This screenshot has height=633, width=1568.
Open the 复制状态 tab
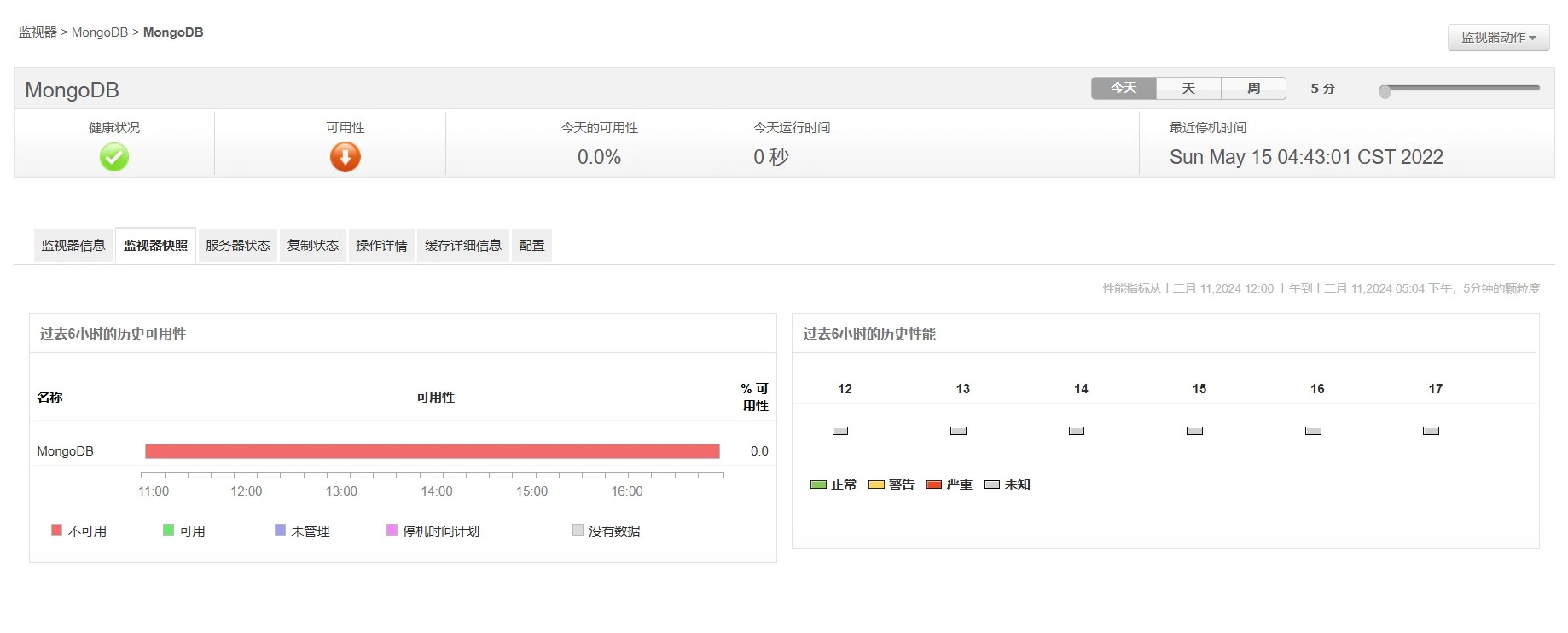313,246
